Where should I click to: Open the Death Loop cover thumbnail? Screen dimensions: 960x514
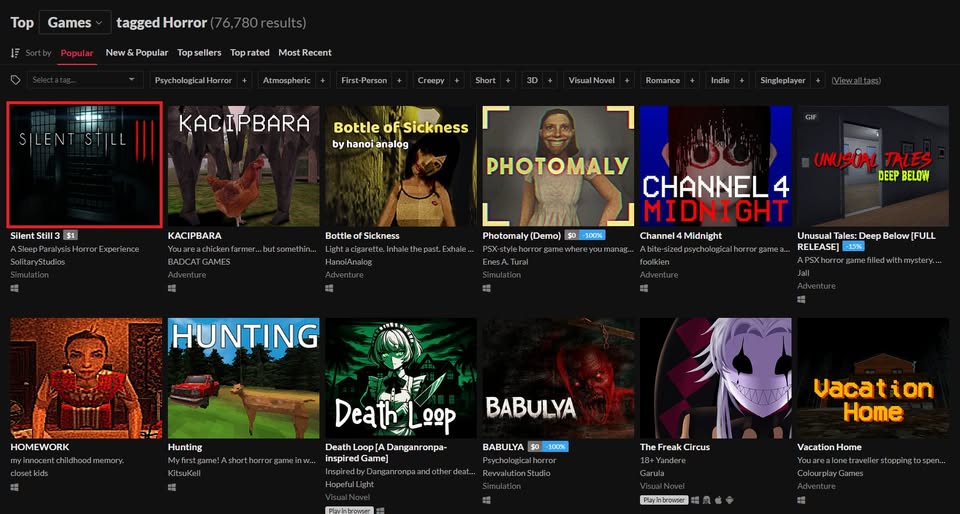[x=401, y=378]
